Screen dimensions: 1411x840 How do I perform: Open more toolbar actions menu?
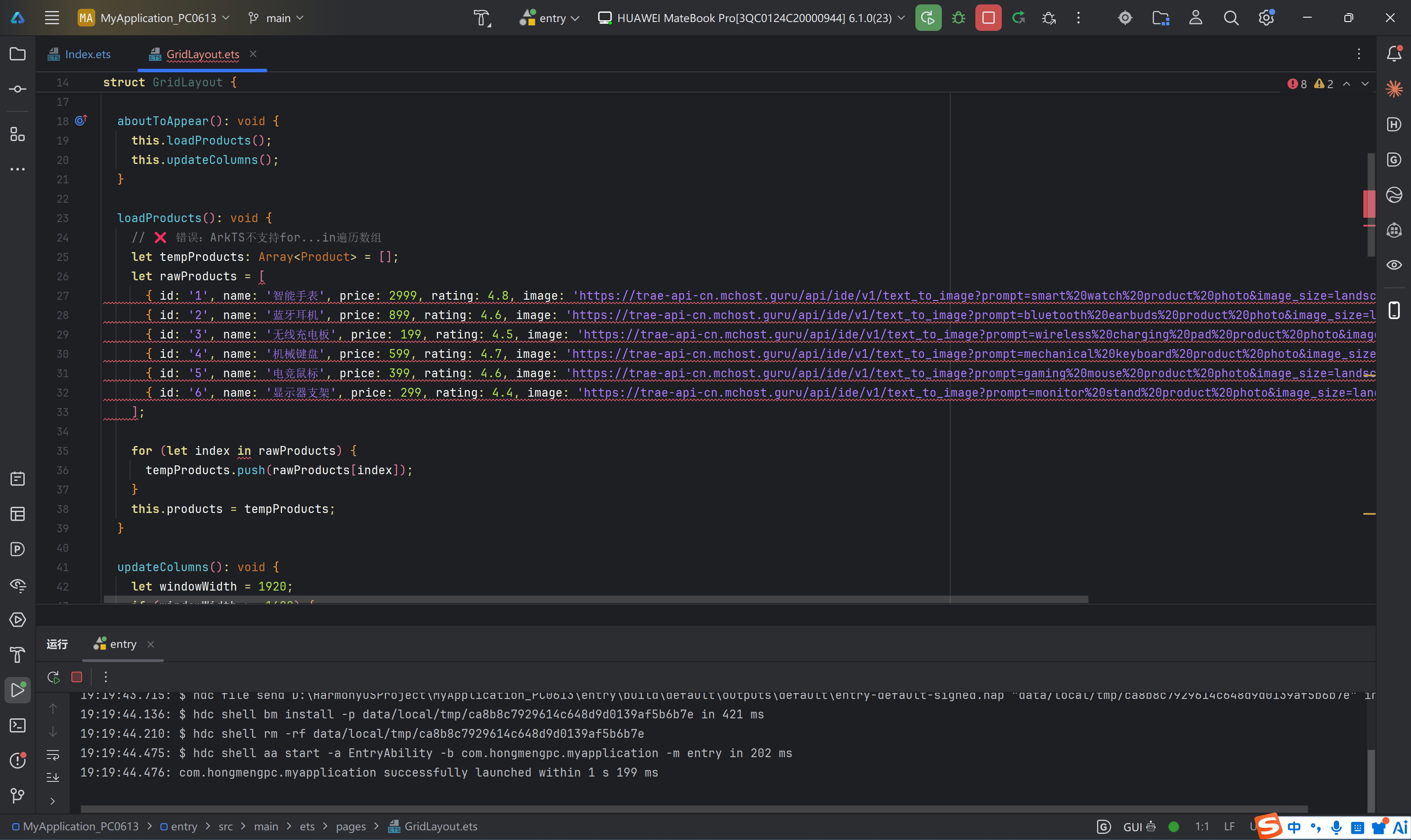(x=1078, y=18)
